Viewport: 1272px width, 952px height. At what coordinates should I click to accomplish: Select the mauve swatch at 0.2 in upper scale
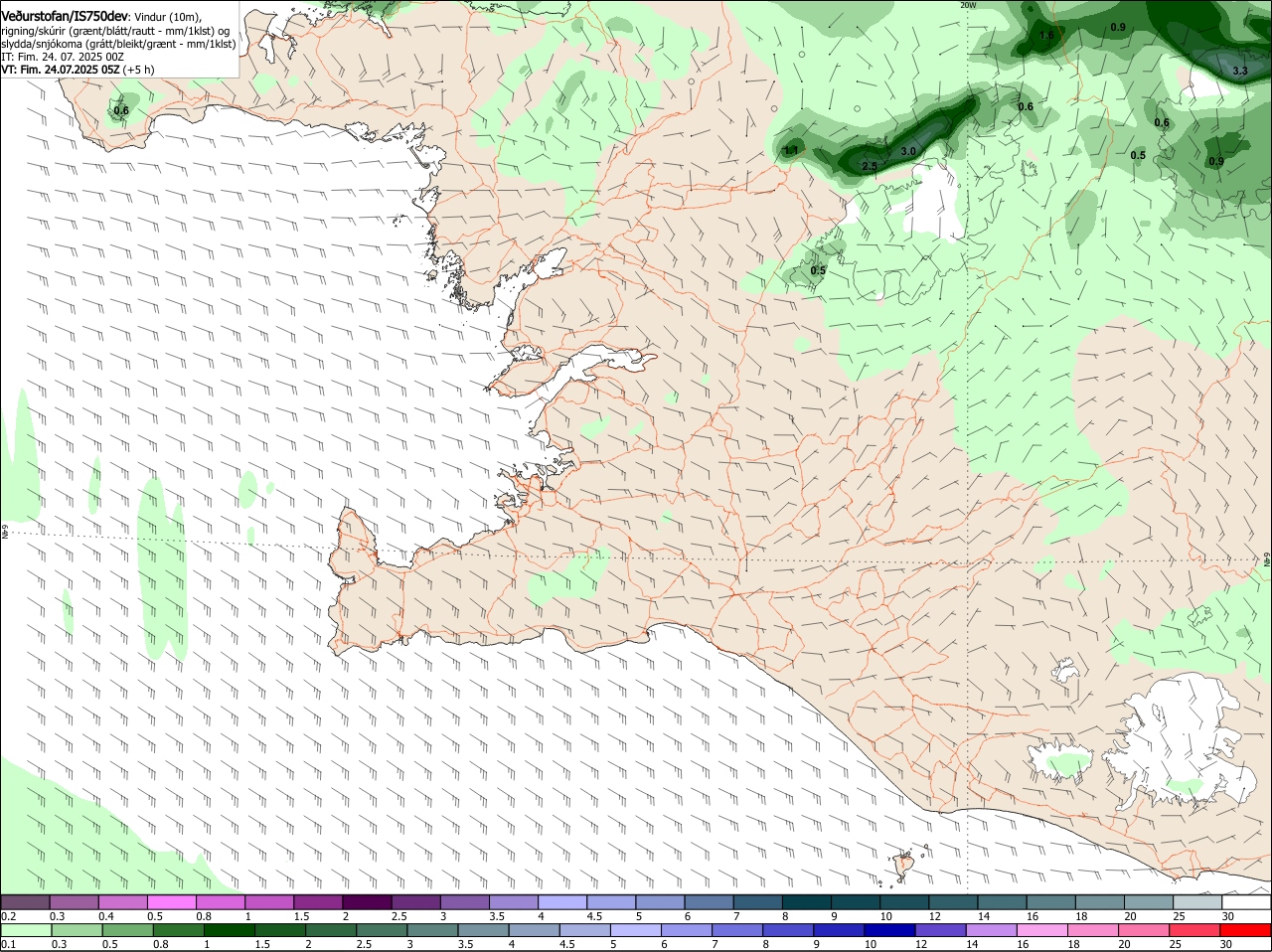26,901
